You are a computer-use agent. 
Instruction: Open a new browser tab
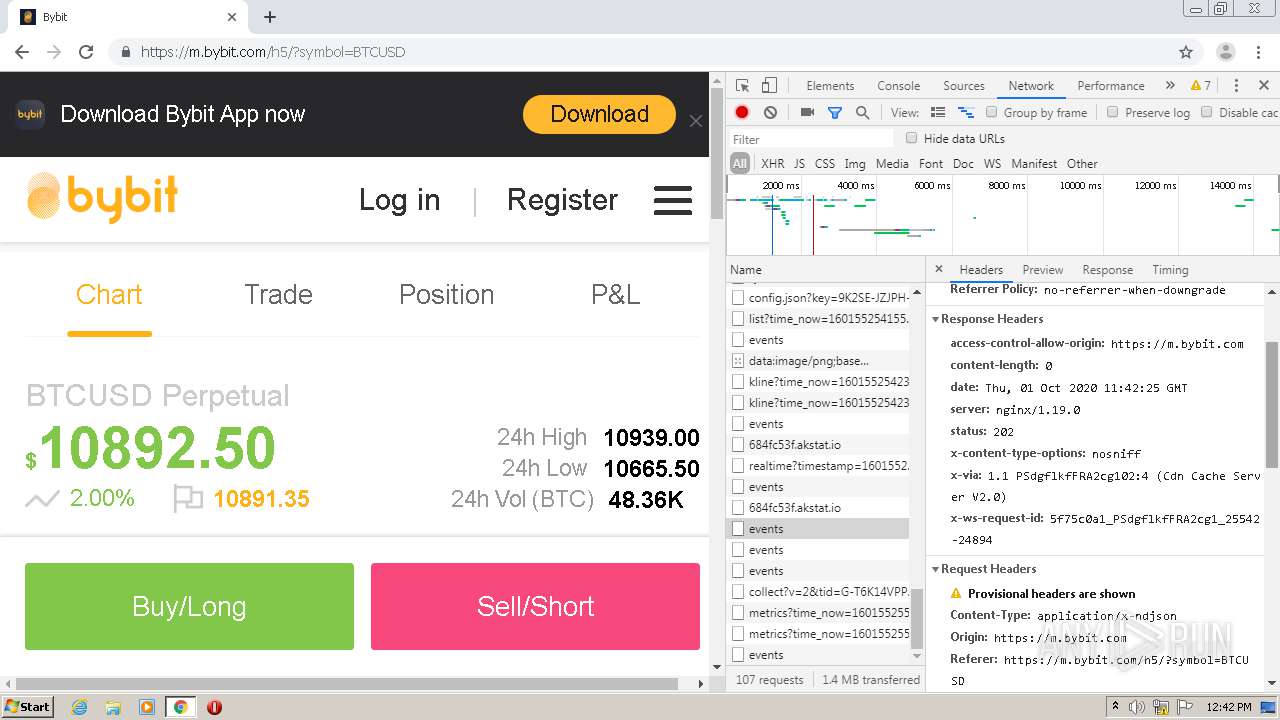(x=270, y=17)
